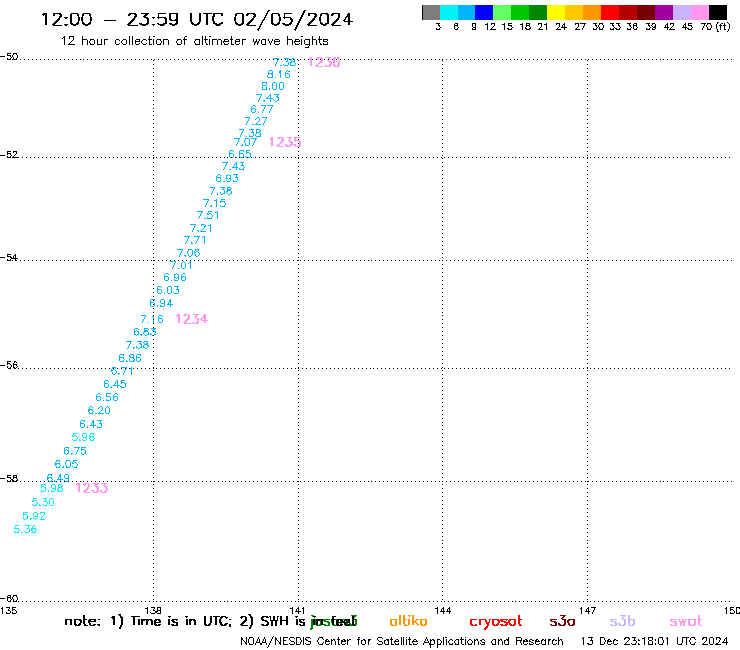This screenshot has width=740, height=650.
Task: Click the subtitle '12 hour collection of altimeter wave heights'
Action: click(x=194, y=41)
